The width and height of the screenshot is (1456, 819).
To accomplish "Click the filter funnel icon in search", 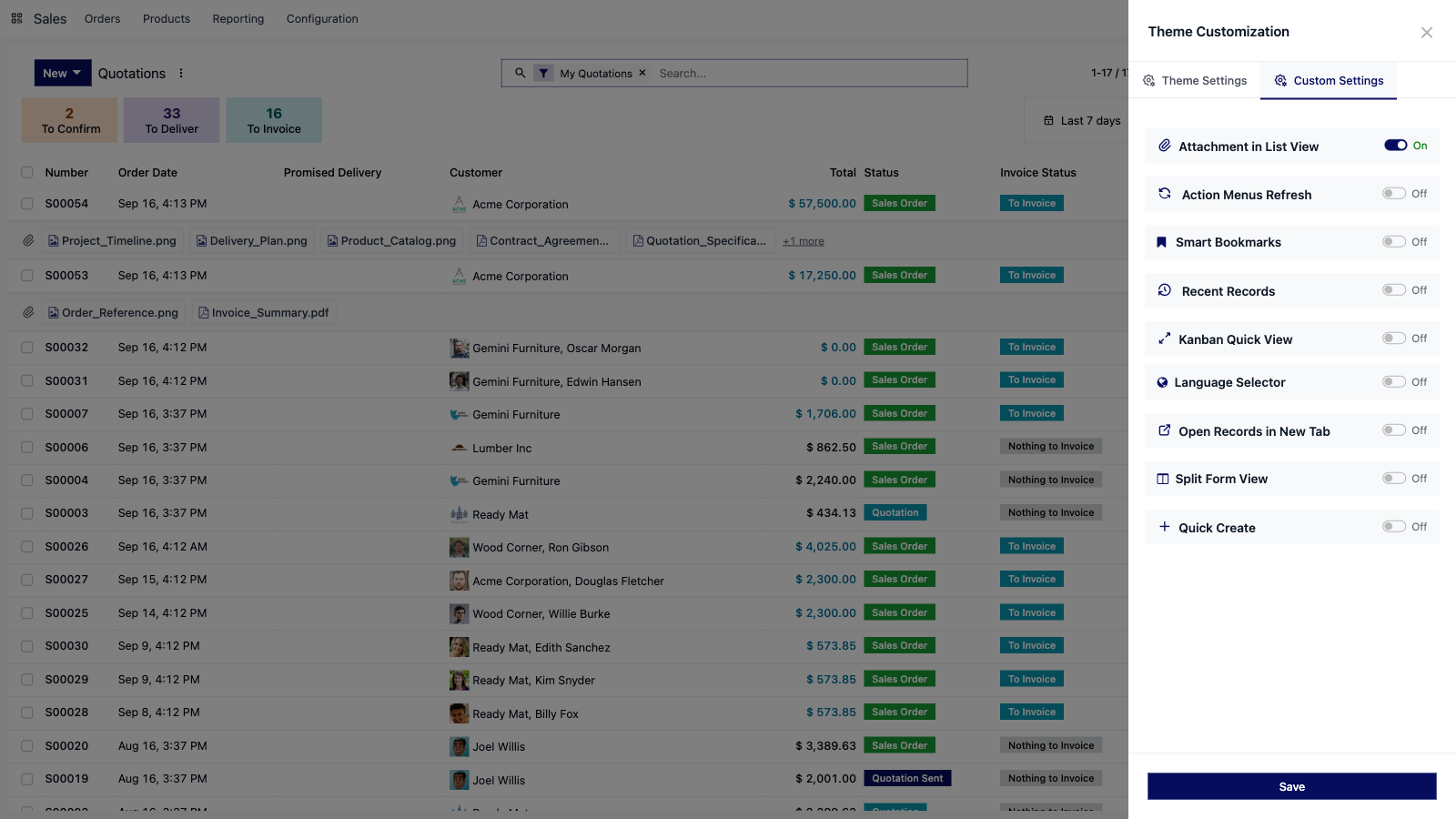I will tap(543, 73).
